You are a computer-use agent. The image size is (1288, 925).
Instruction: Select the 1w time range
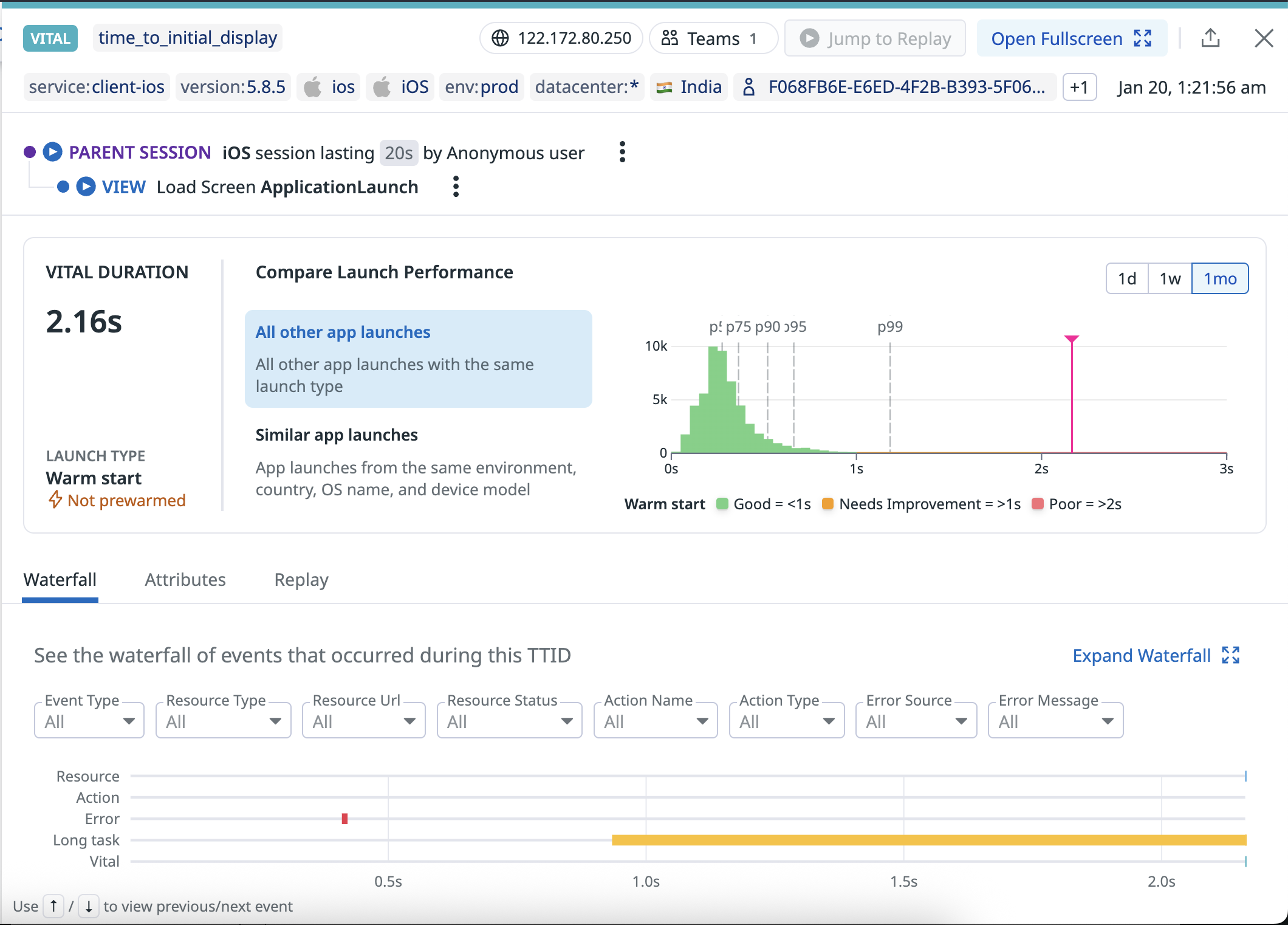click(1170, 278)
